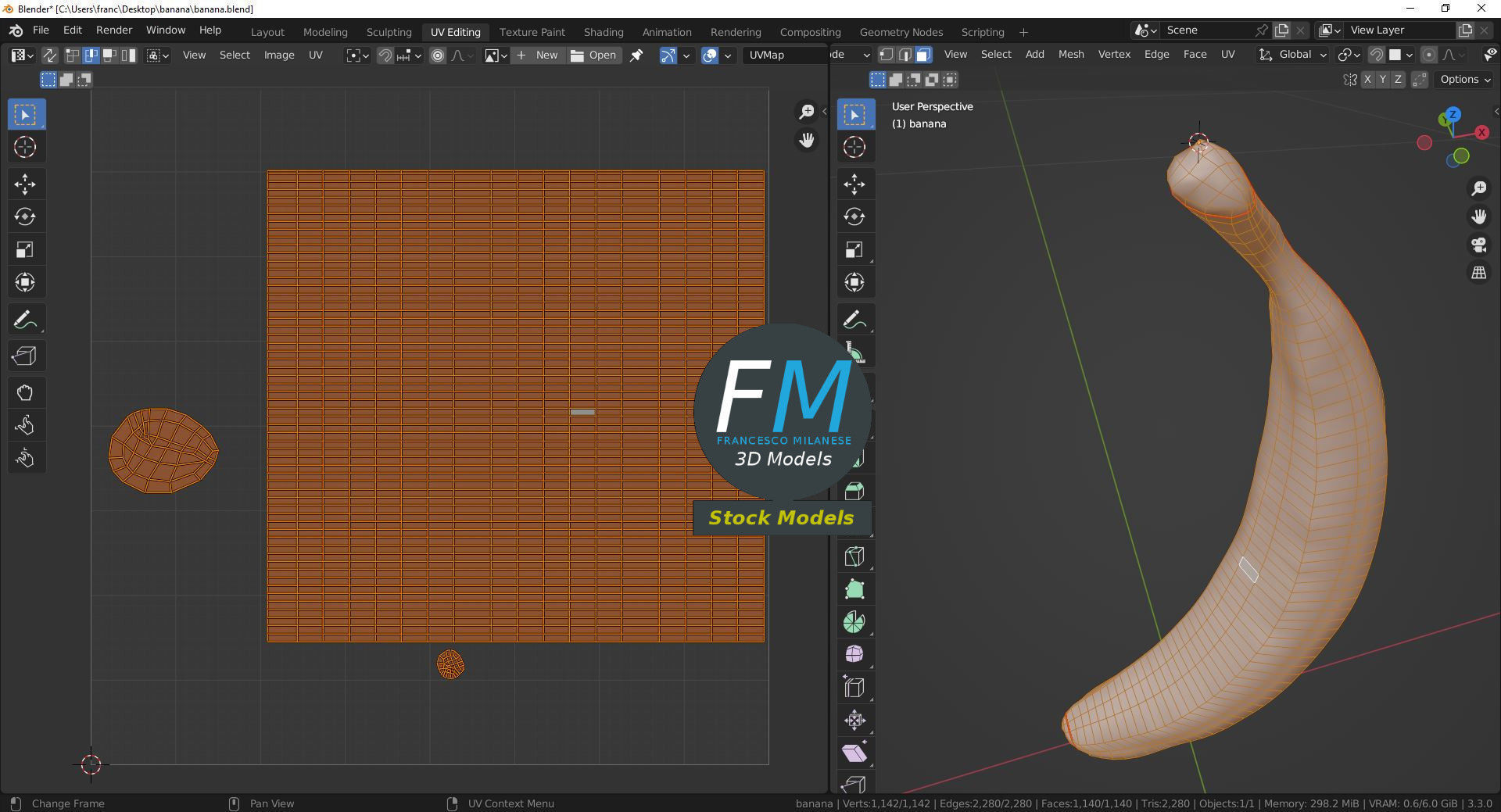Select the Move tool in 3D viewport
The width and height of the screenshot is (1501, 812).
point(854,184)
